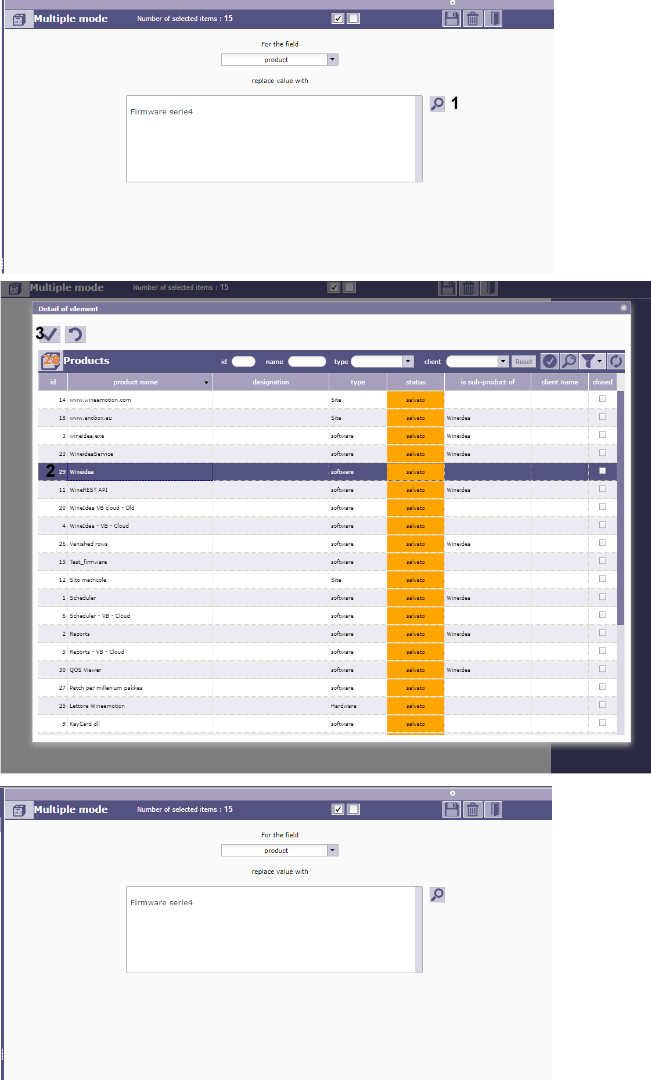Click the checked select-all box in last Multiple mode header
The height and width of the screenshot is (1080, 651).
(338, 809)
